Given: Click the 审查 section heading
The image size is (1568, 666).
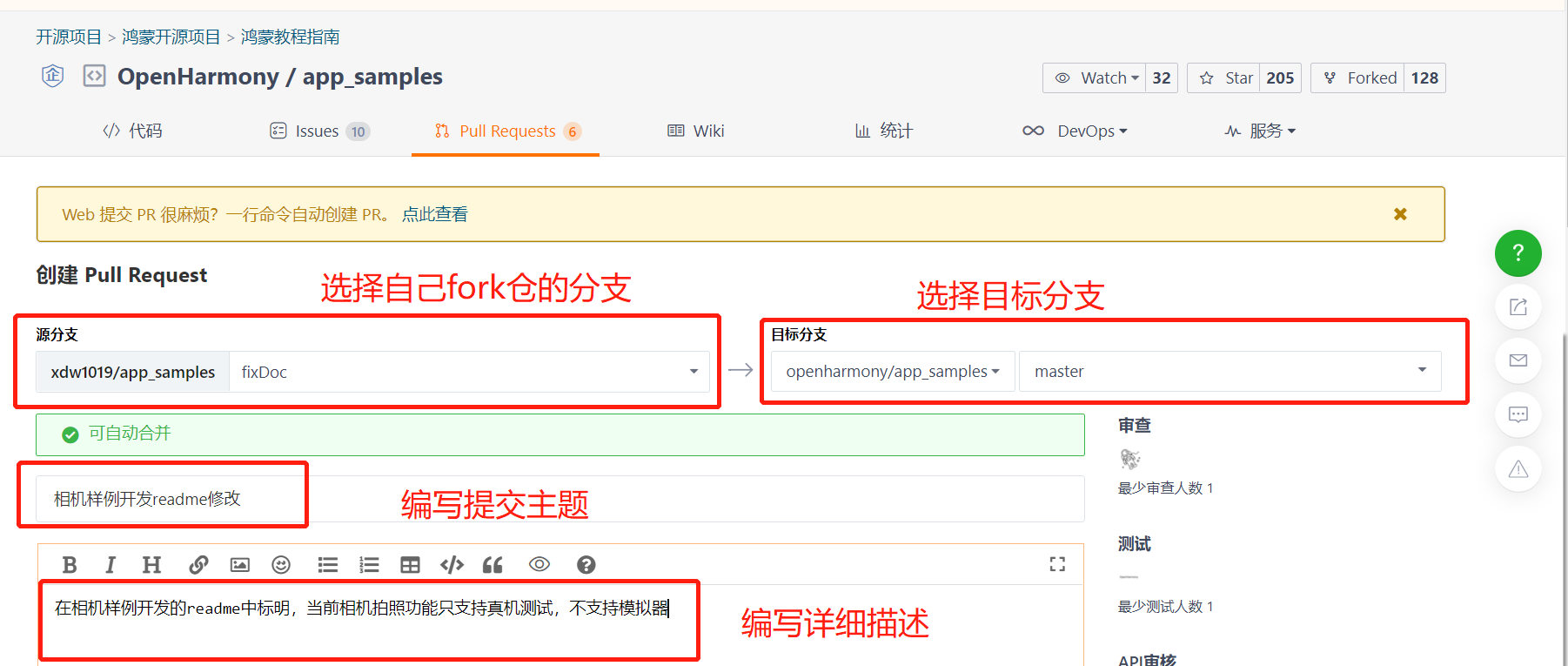Looking at the screenshot, I should tap(1135, 426).
